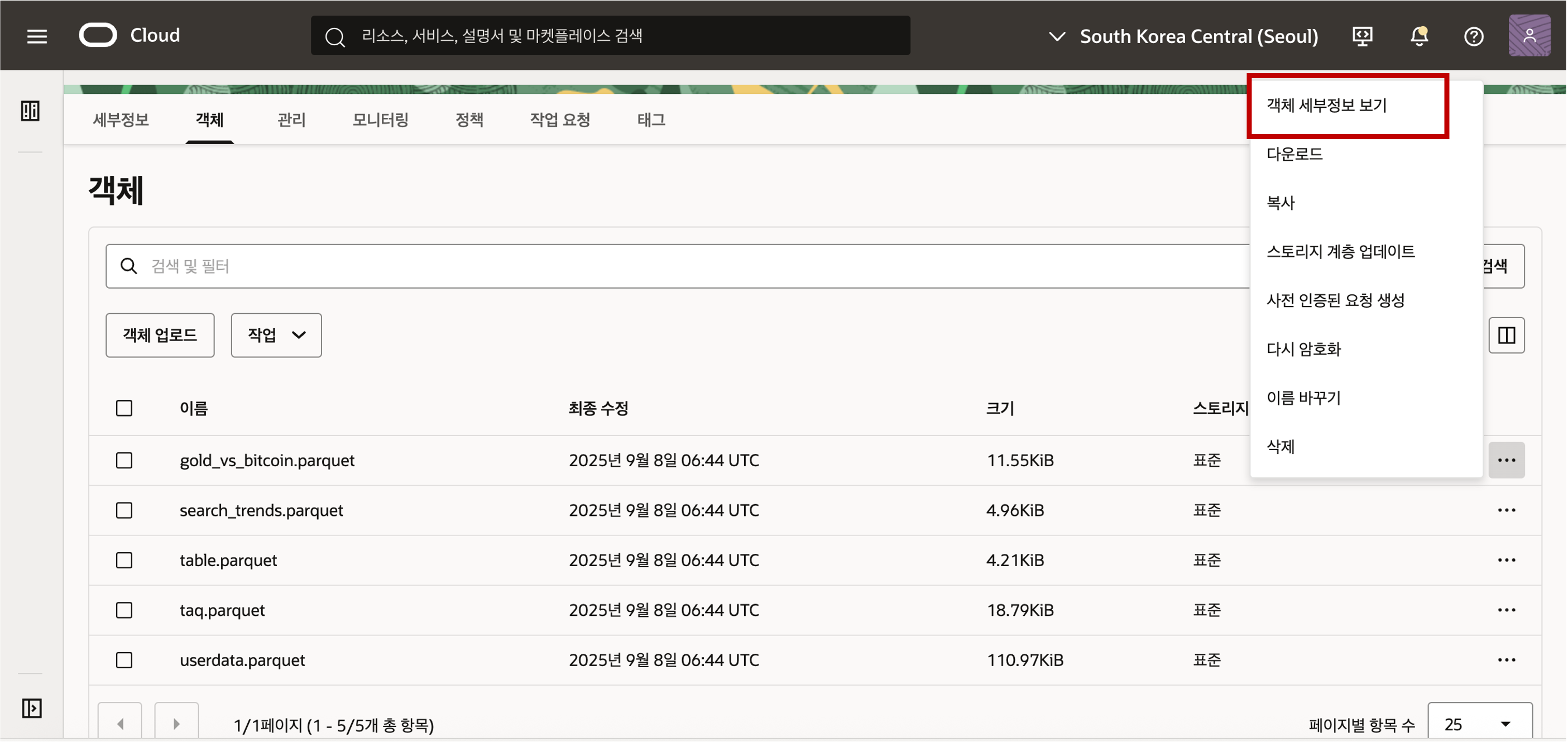1568x742 pixels.
Task: Expand the 작업 actions dropdown
Action: pos(276,335)
